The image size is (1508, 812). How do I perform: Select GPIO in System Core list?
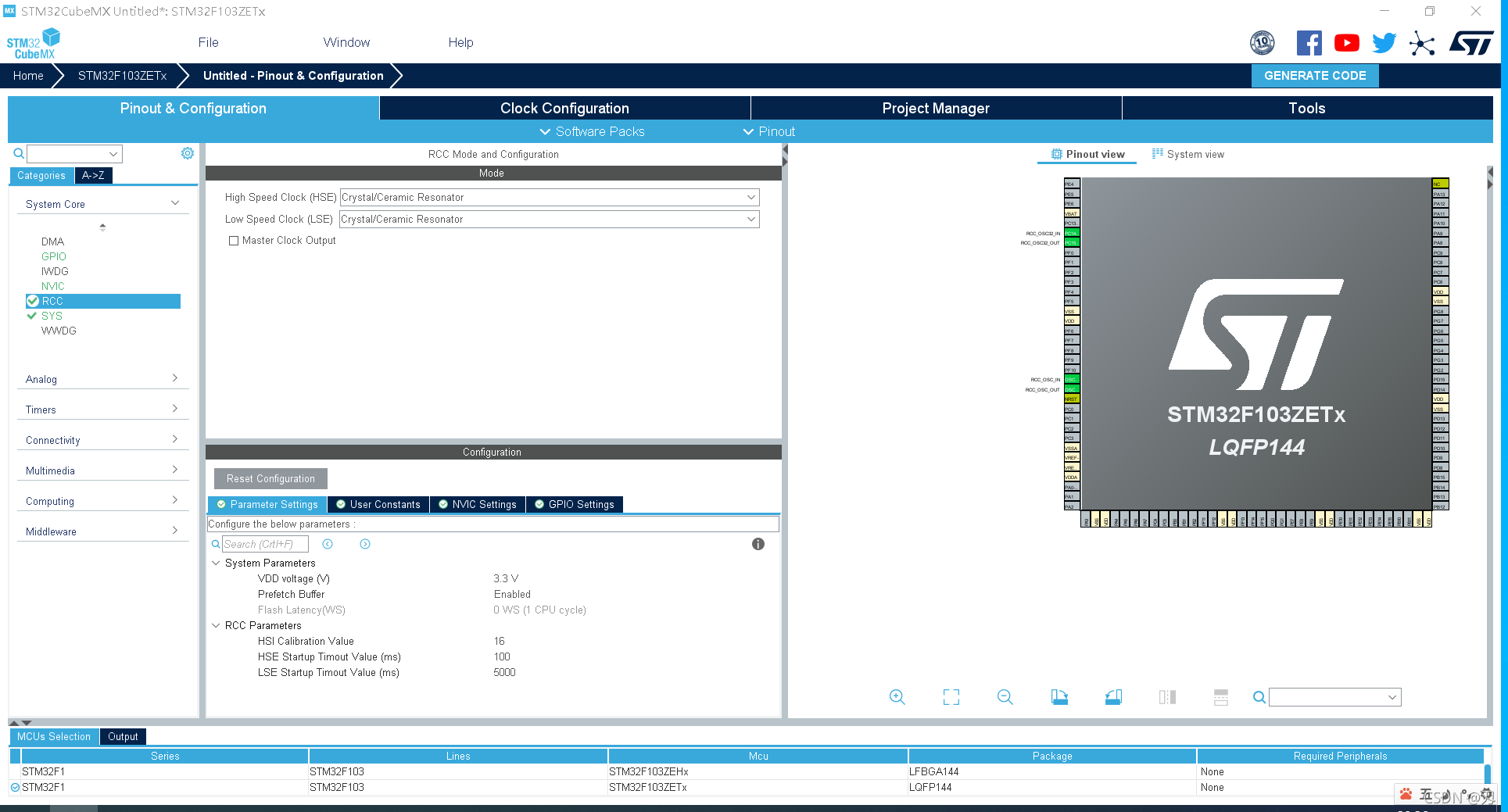(x=54, y=256)
